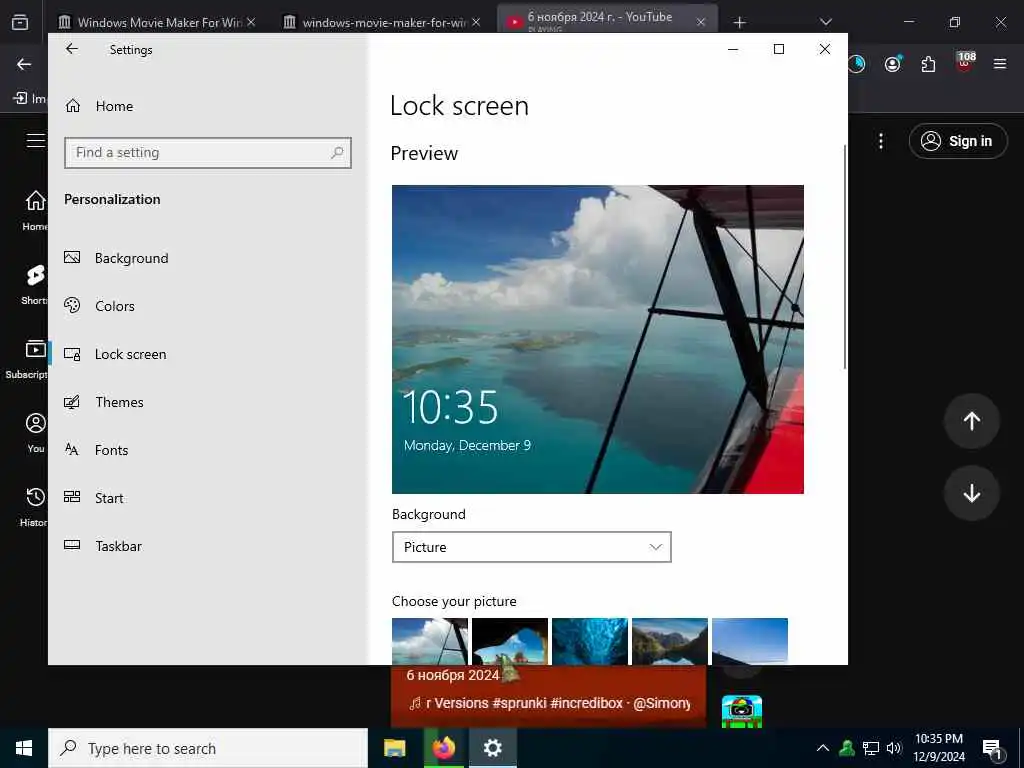Open Settings gear in taskbar
This screenshot has width=1024, height=768.
(x=492, y=748)
